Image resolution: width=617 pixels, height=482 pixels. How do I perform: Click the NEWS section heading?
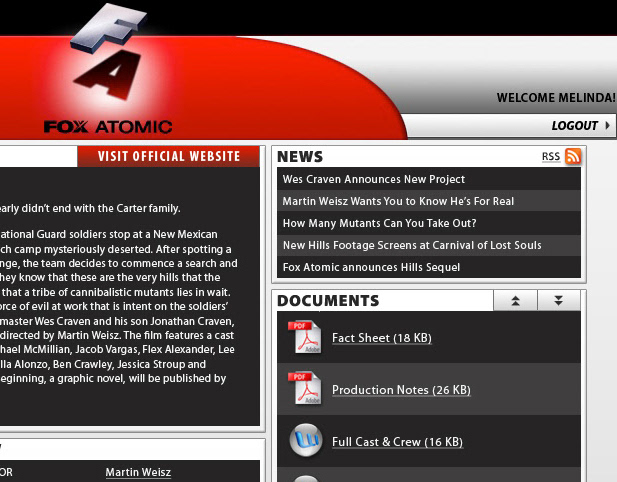pos(300,157)
